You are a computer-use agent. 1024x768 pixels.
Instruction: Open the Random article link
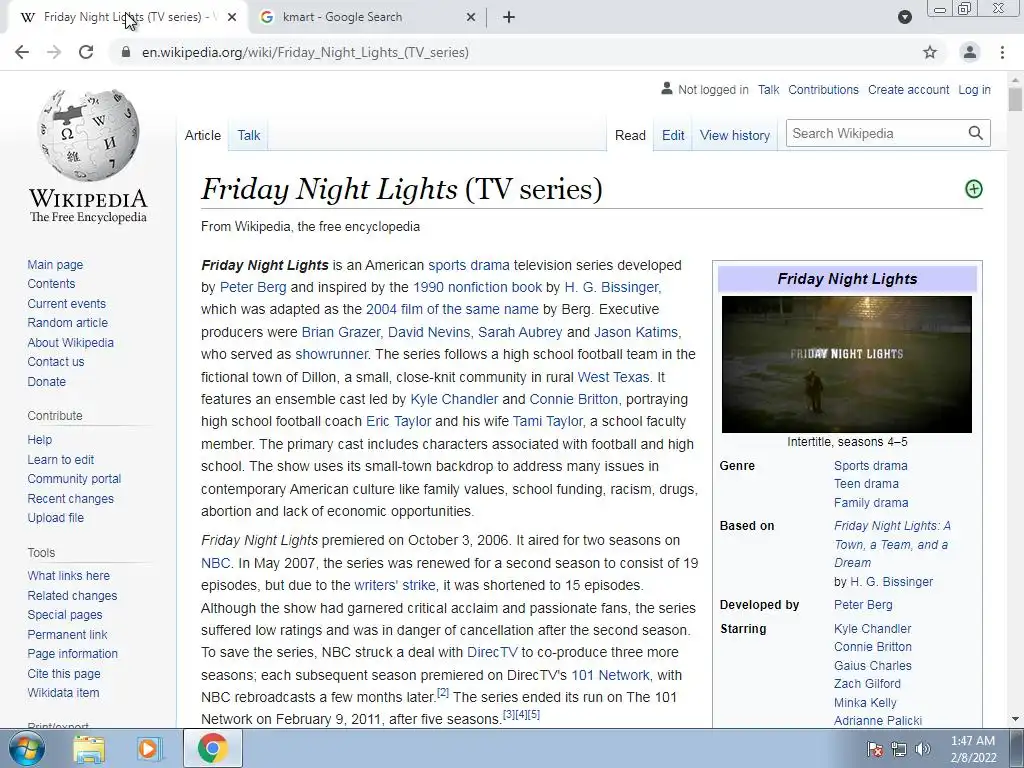click(67, 323)
